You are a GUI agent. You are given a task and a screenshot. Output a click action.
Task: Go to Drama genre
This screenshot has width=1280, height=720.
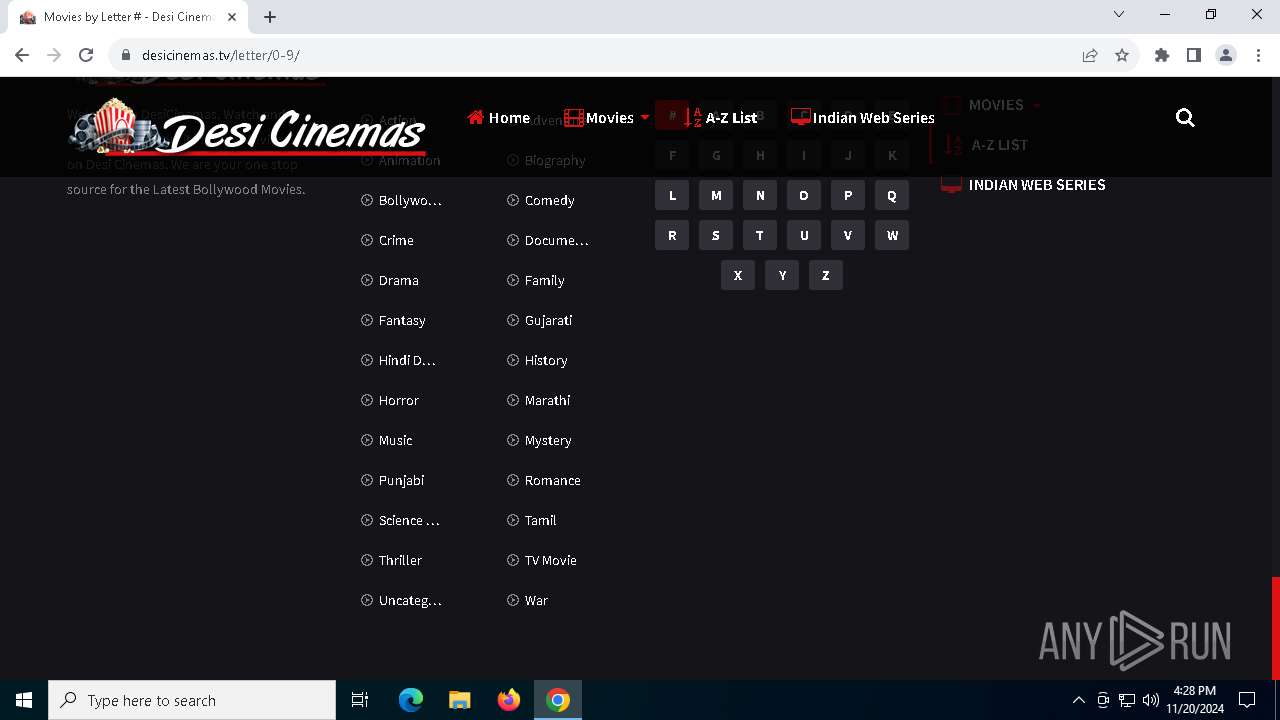tap(390, 280)
